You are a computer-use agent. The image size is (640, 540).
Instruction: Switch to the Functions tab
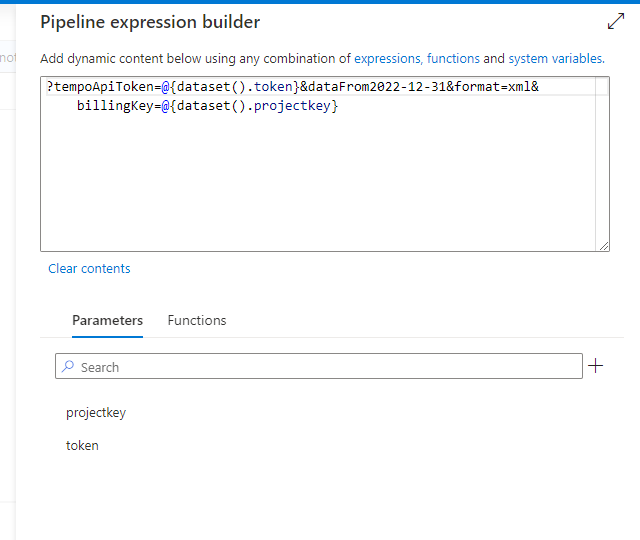[197, 320]
